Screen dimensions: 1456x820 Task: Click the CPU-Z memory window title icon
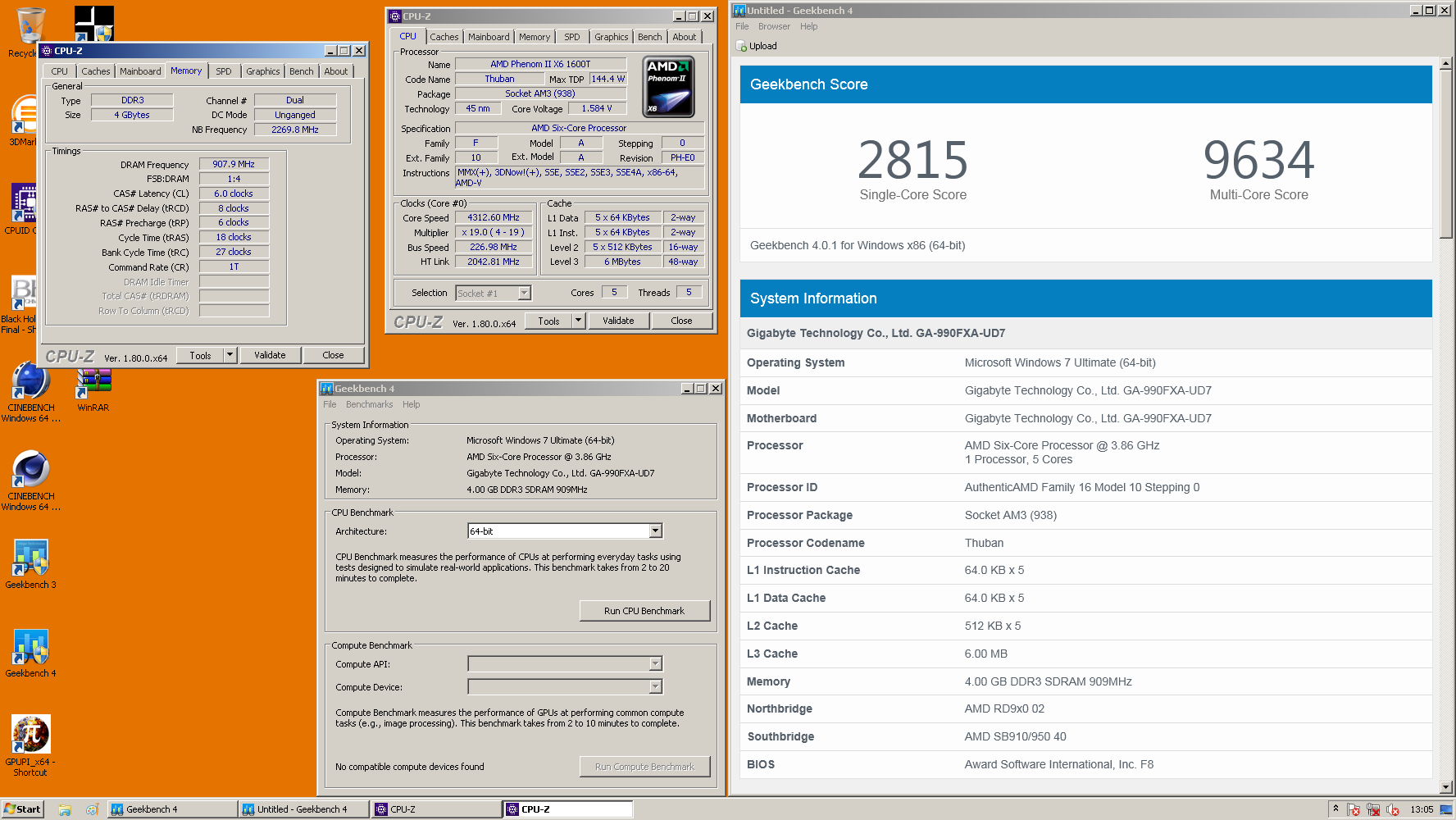pyautogui.click(x=47, y=51)
